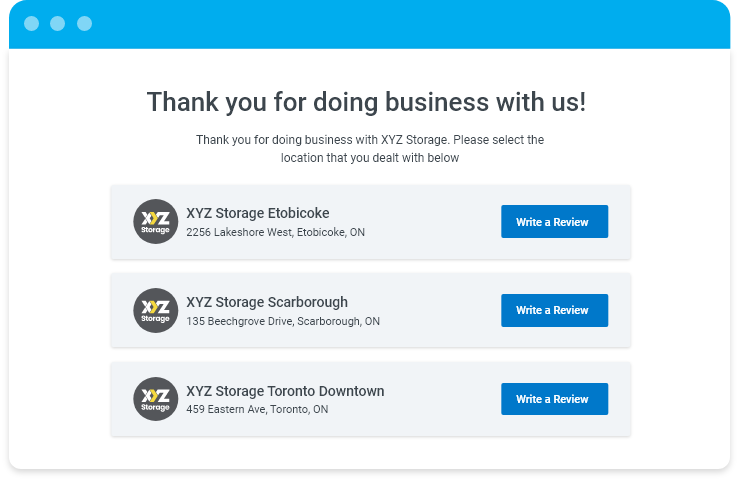739x481 pixels.
Task: Click the first window control dot
Action: tap(32, 23)
